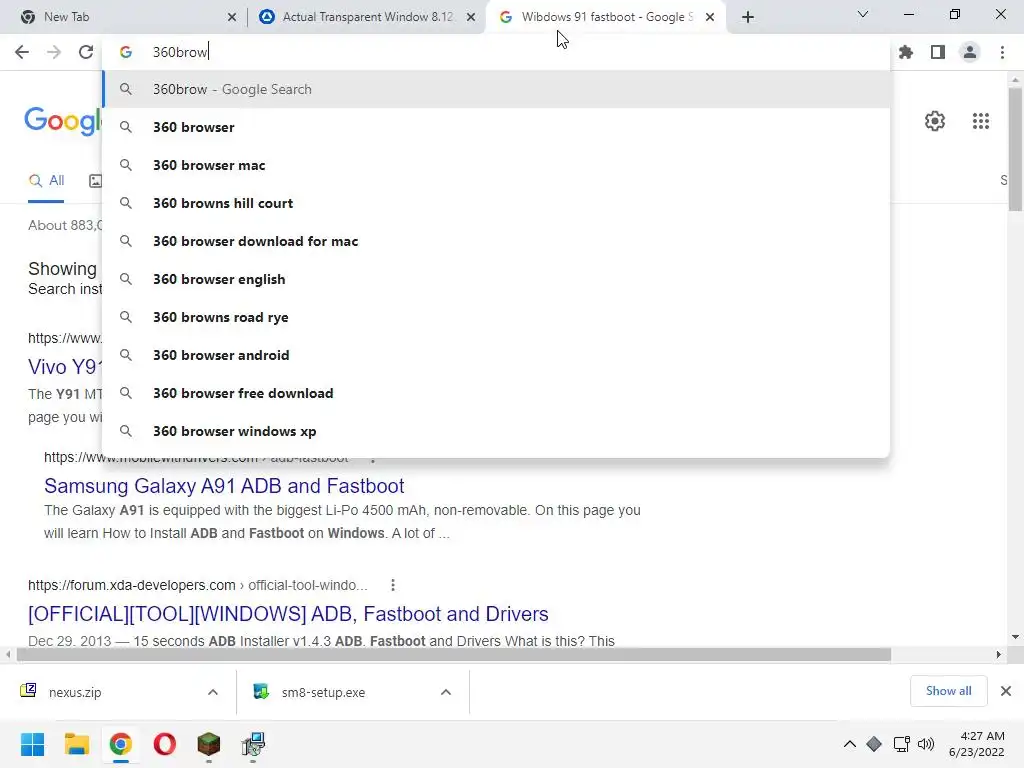Open the tab search chevron
This screenshot has height=768, width=1024.
863,14
